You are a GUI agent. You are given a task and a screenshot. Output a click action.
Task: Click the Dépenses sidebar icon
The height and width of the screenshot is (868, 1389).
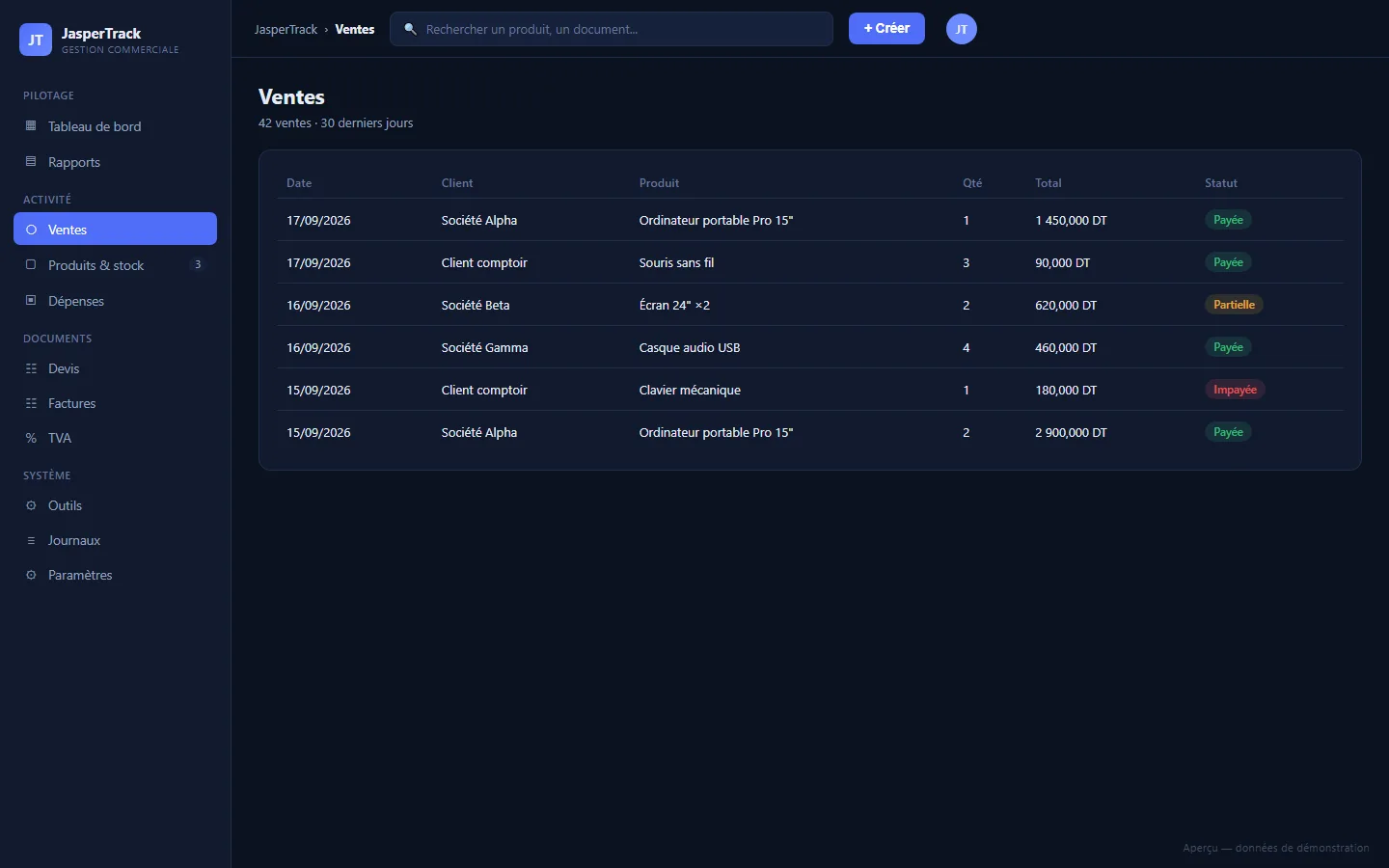click(31, 301)
